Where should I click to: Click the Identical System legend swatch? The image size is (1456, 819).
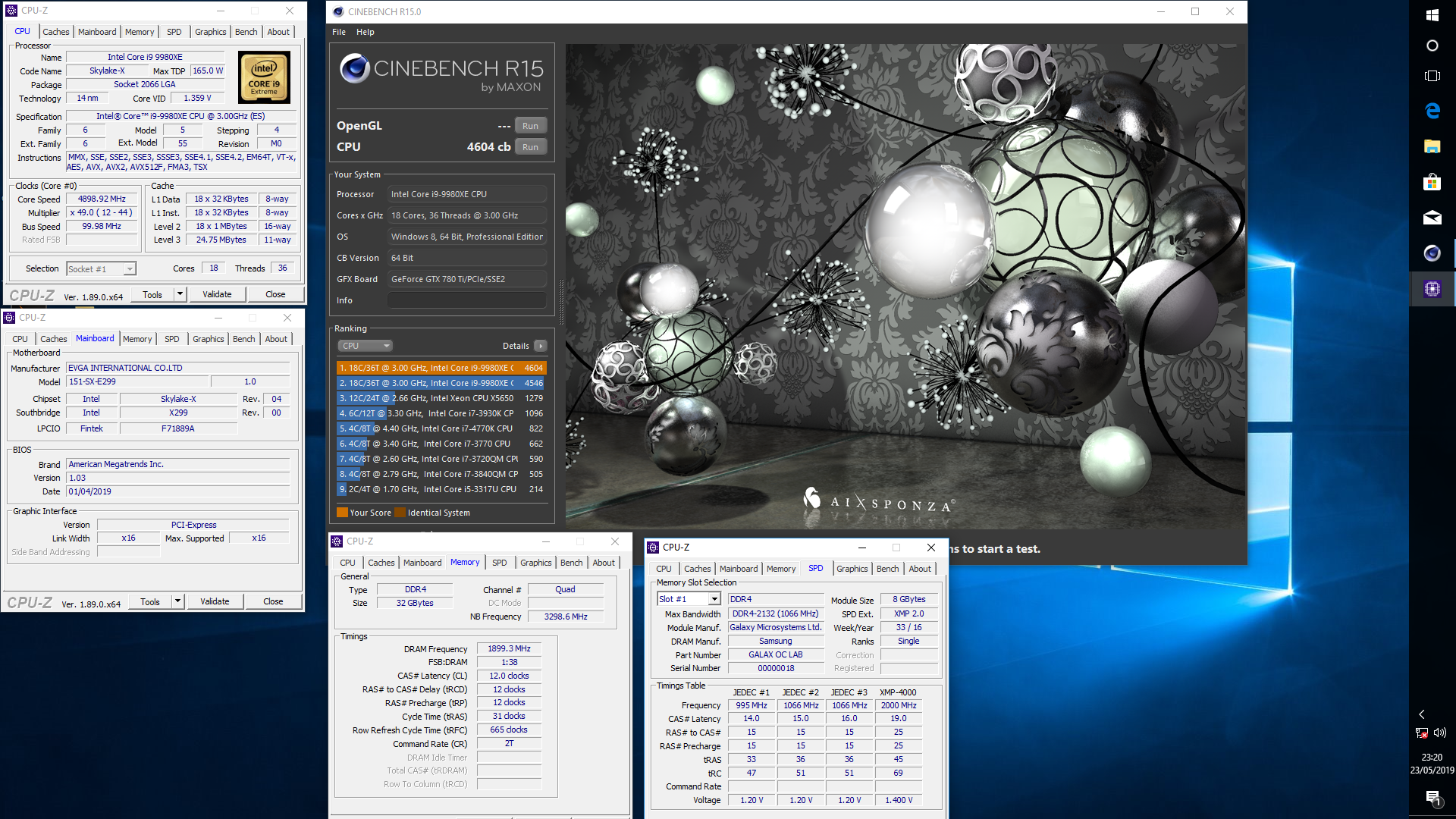(x=400, y=513)
